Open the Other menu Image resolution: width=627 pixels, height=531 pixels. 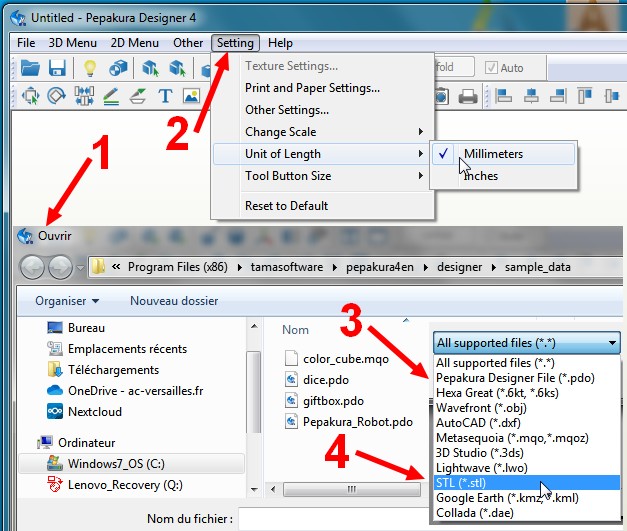coord(188,43)
